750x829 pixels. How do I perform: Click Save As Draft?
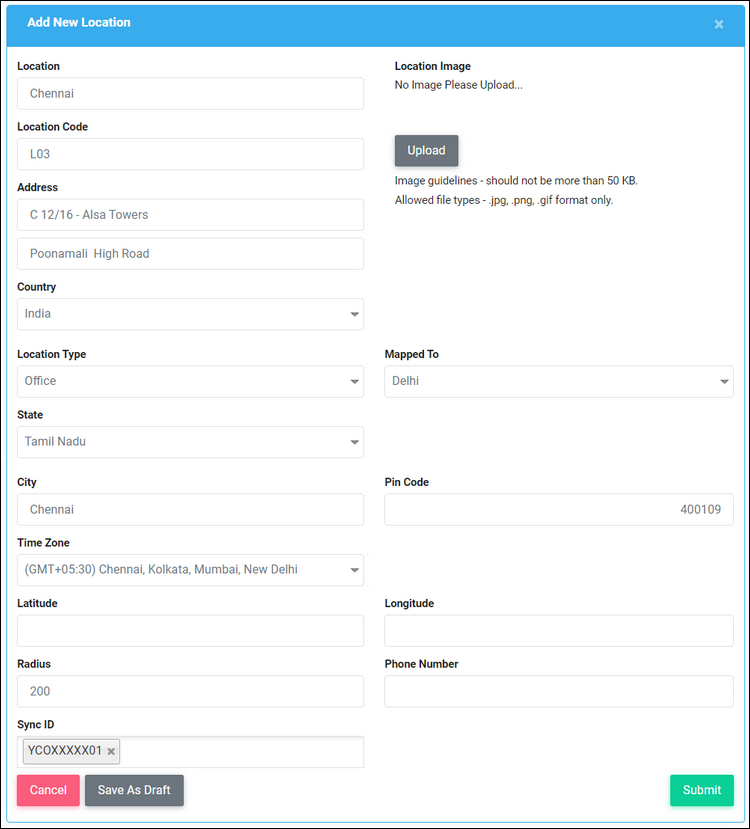pyautogui.click(x=134, y=790)
